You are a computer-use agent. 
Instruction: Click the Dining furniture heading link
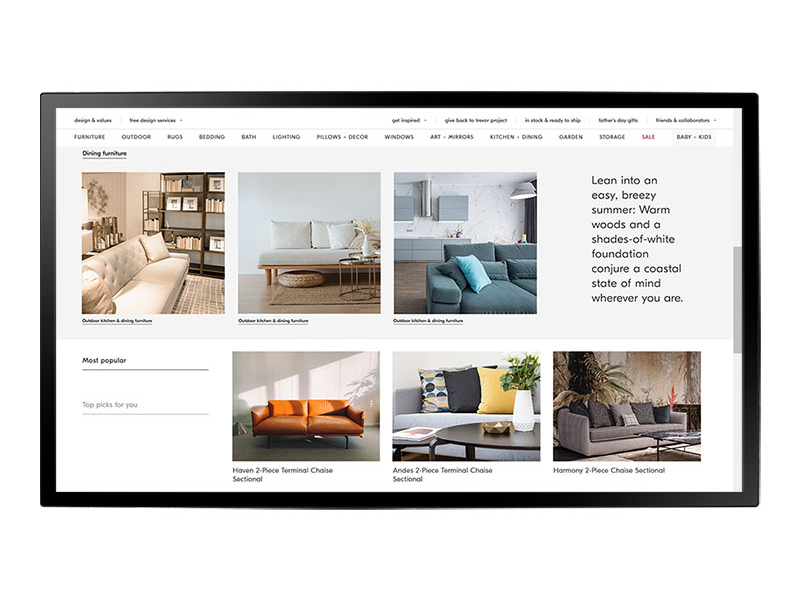click(104, 154)
